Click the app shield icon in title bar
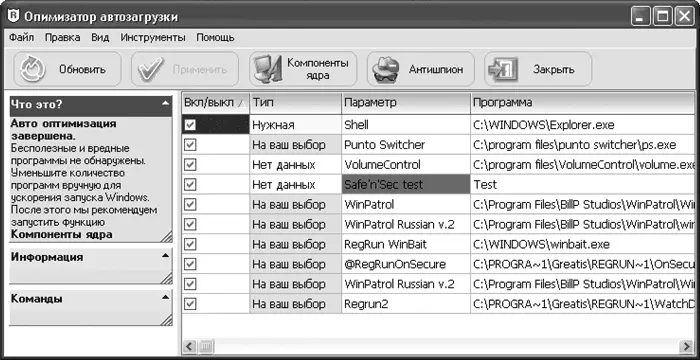Screen dimensions: 700x360 (x=14, y=16)
